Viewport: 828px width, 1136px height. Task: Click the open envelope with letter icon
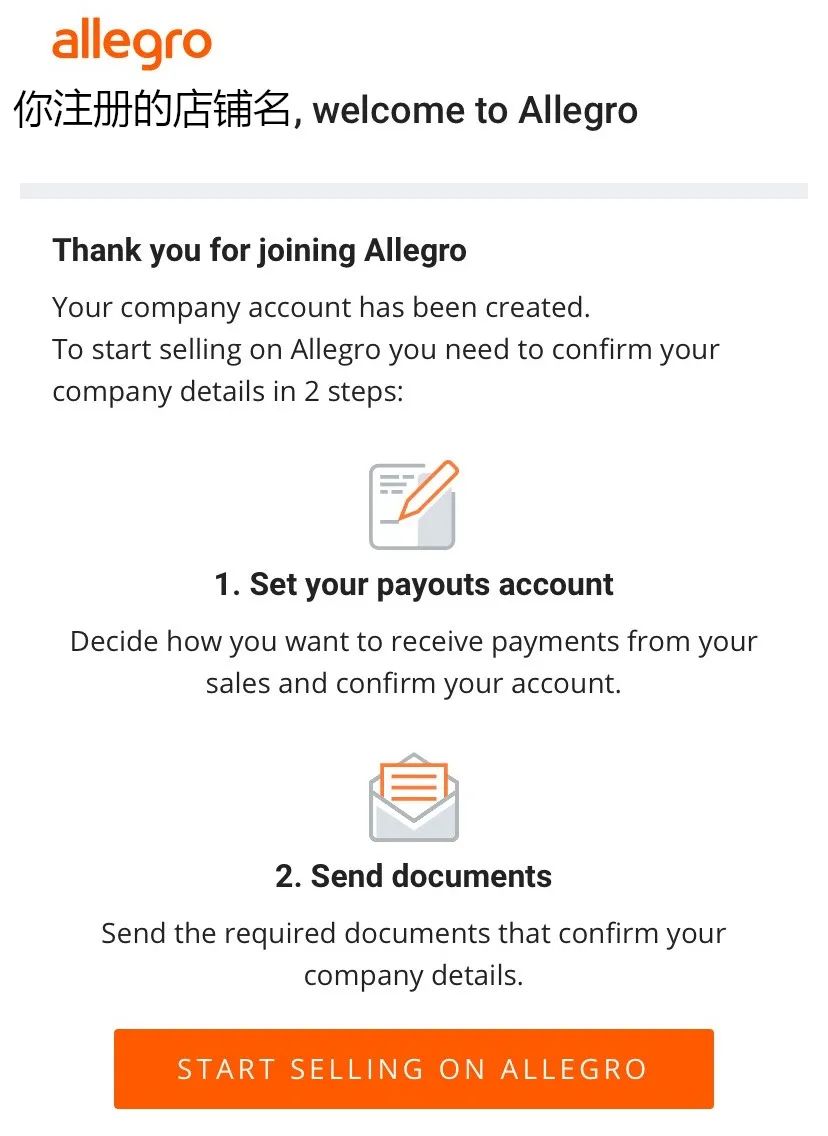pos(413,797)
